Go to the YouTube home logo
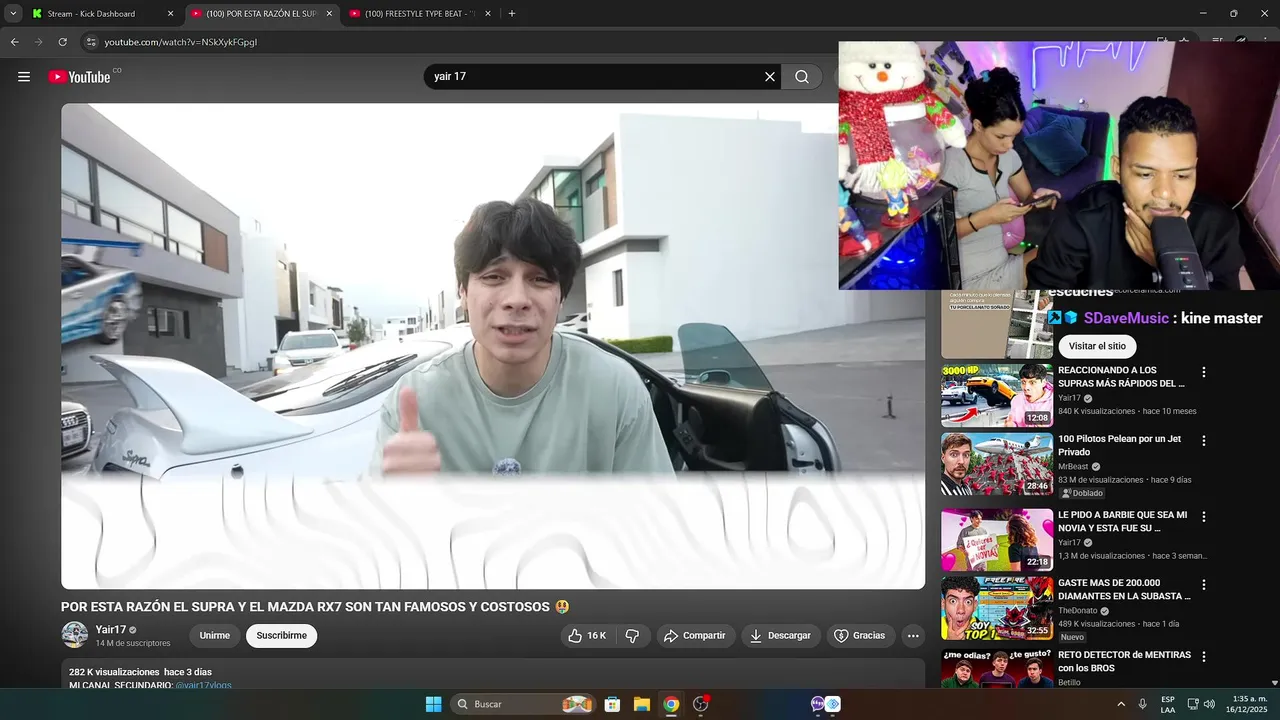 [79, 77]
